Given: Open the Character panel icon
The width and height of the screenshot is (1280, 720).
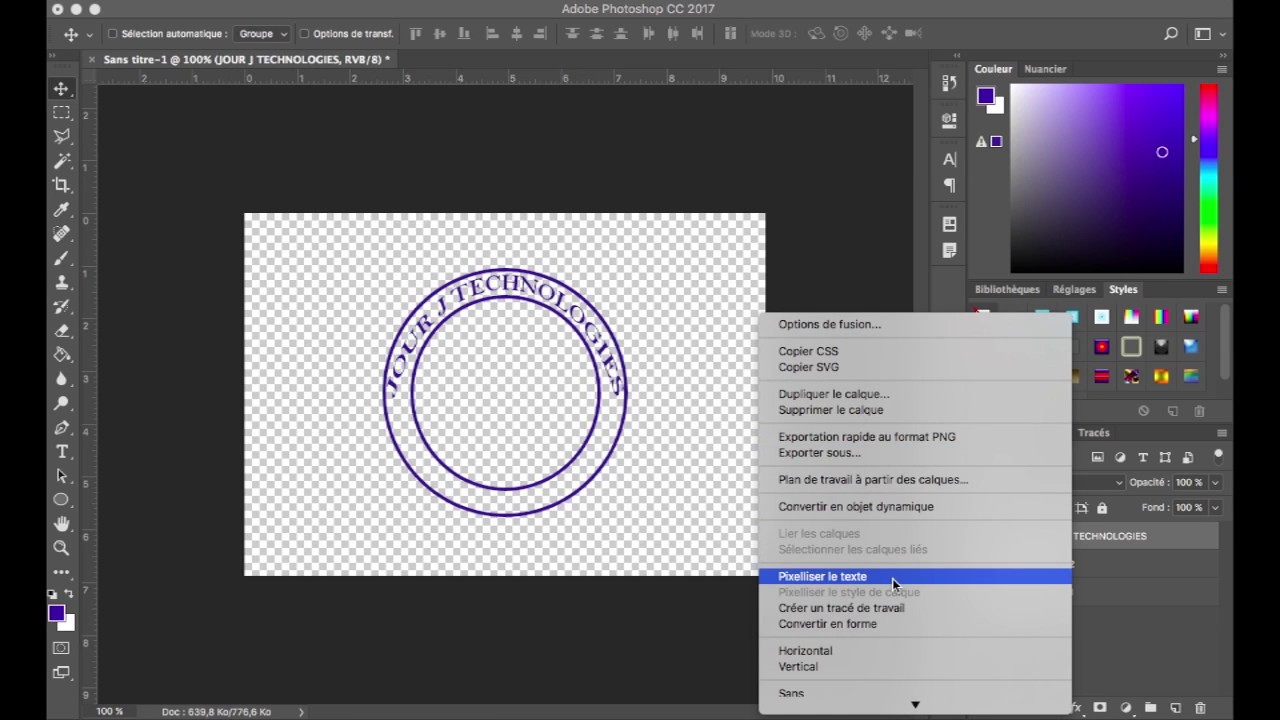Looking at the screenshot, I should point(949,159).
